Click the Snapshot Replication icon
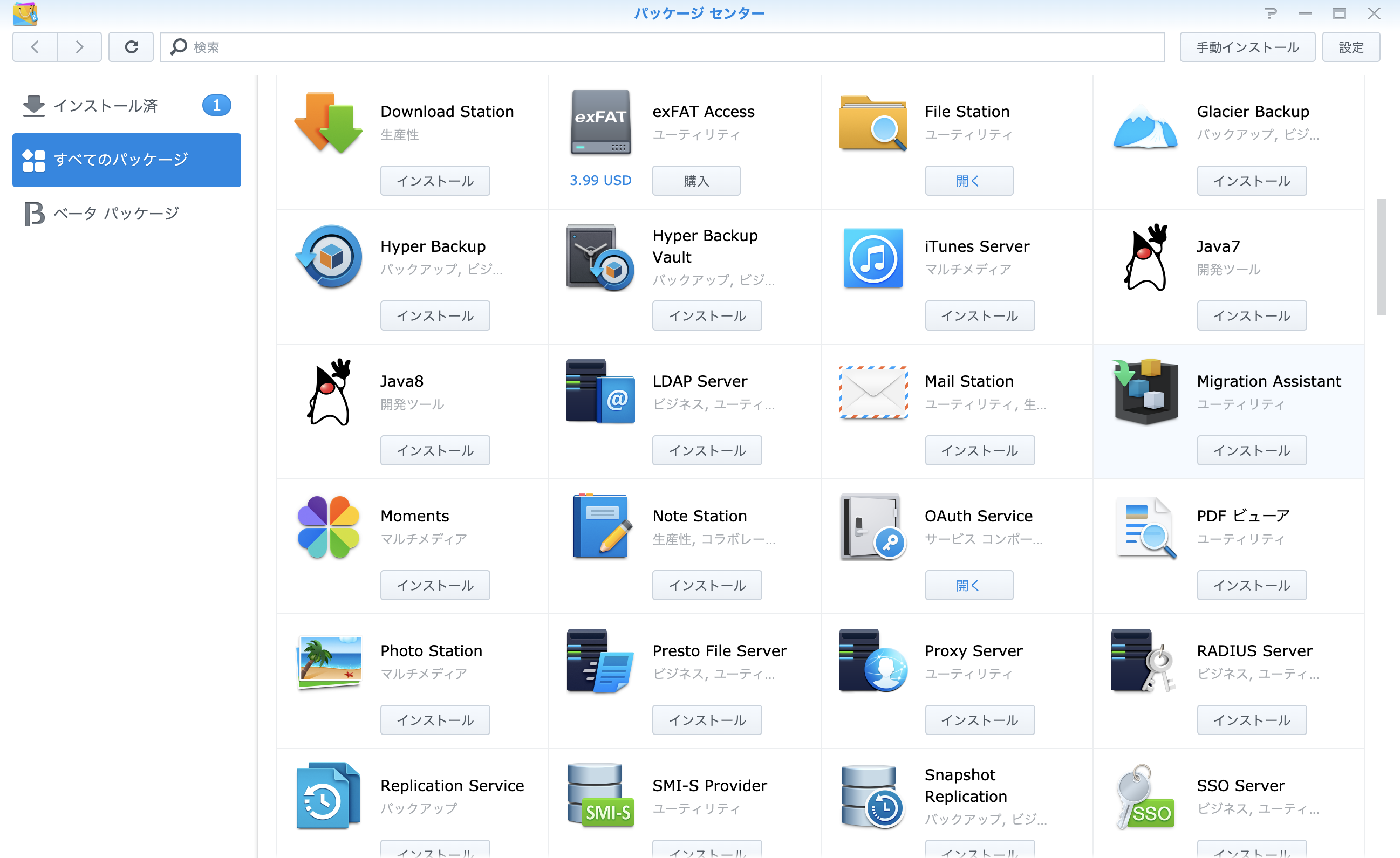Viewport: 1400px width, 858px height. point(873,797)
